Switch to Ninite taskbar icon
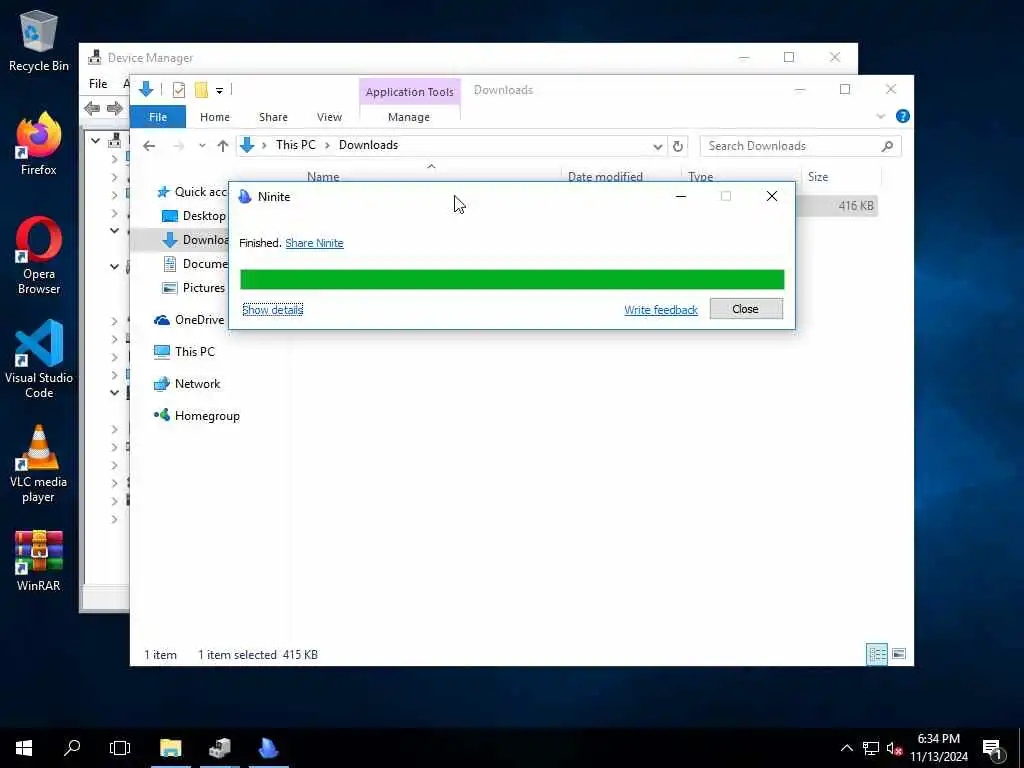Image resolution: width=1024 pixels, height=768 pixels. click(268, 748)
